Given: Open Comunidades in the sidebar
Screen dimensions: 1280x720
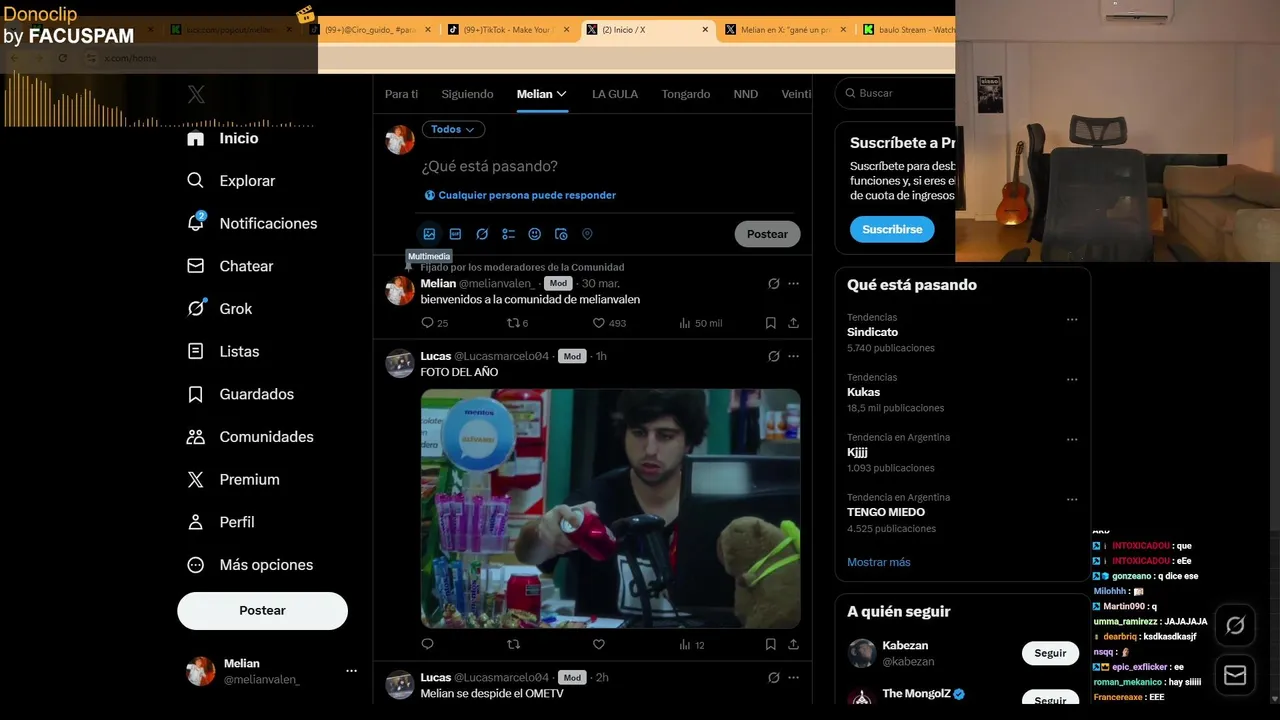Looking at the screenshot, I should [x=250, y=437].
